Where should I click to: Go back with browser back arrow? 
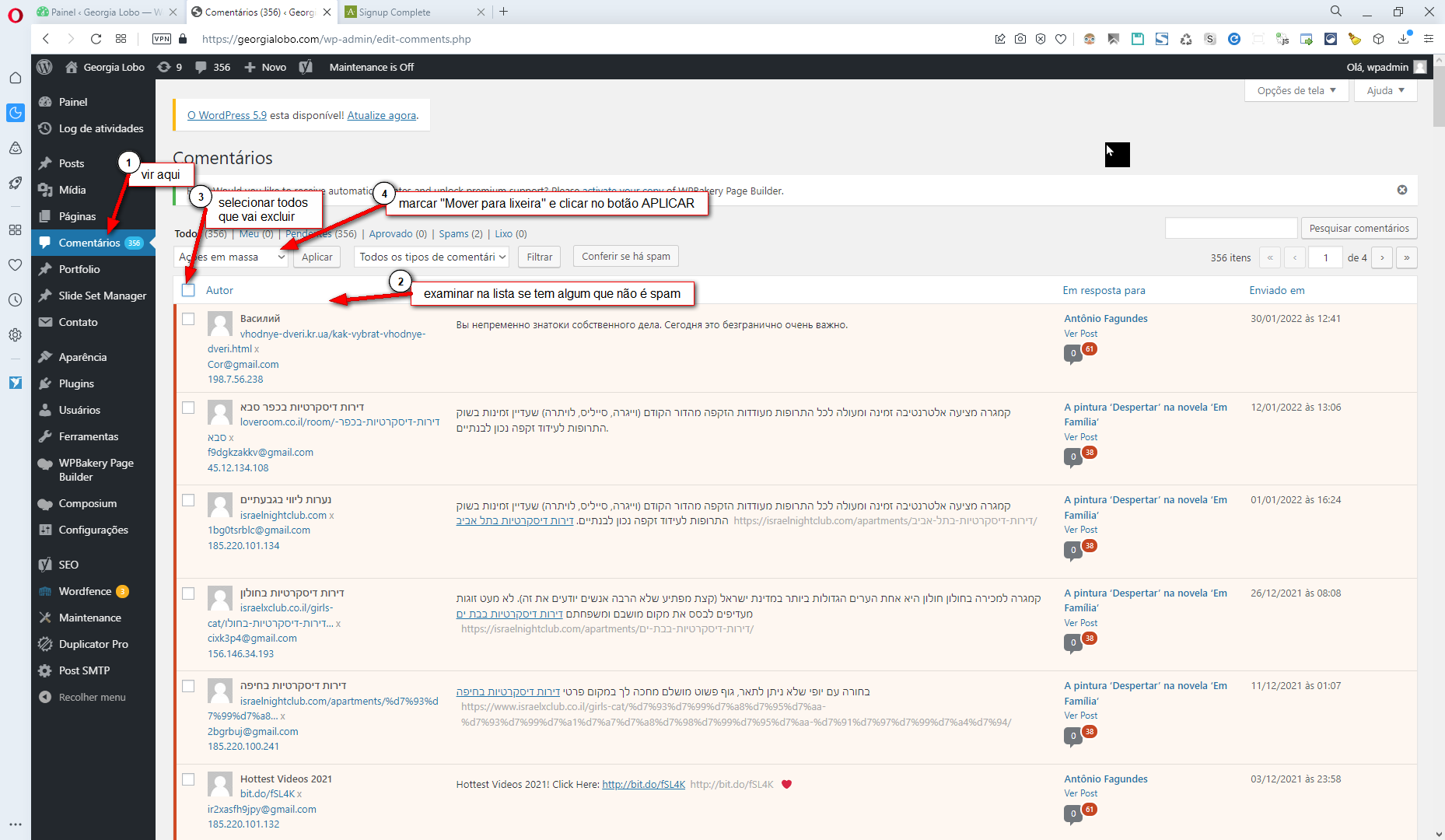click(x=46, y=39)
